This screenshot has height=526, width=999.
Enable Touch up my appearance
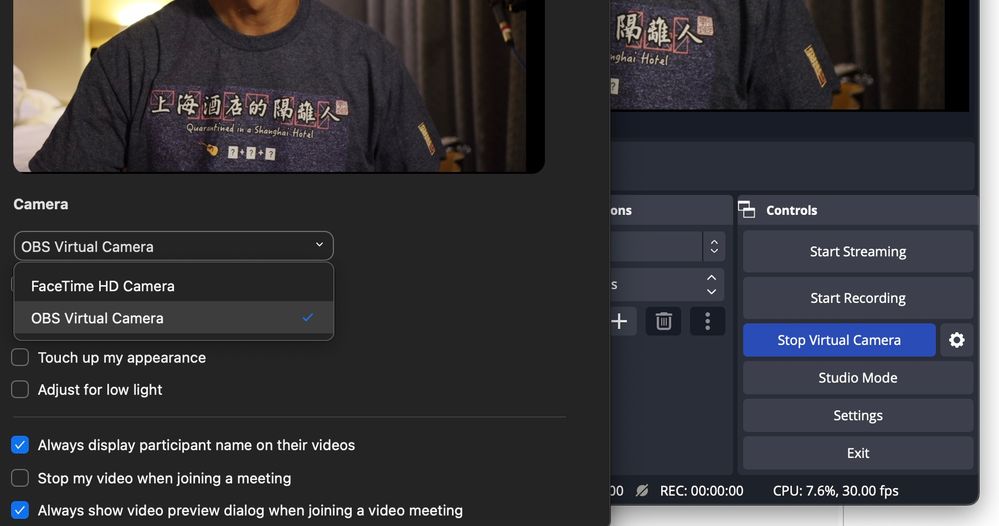[20, 357]
